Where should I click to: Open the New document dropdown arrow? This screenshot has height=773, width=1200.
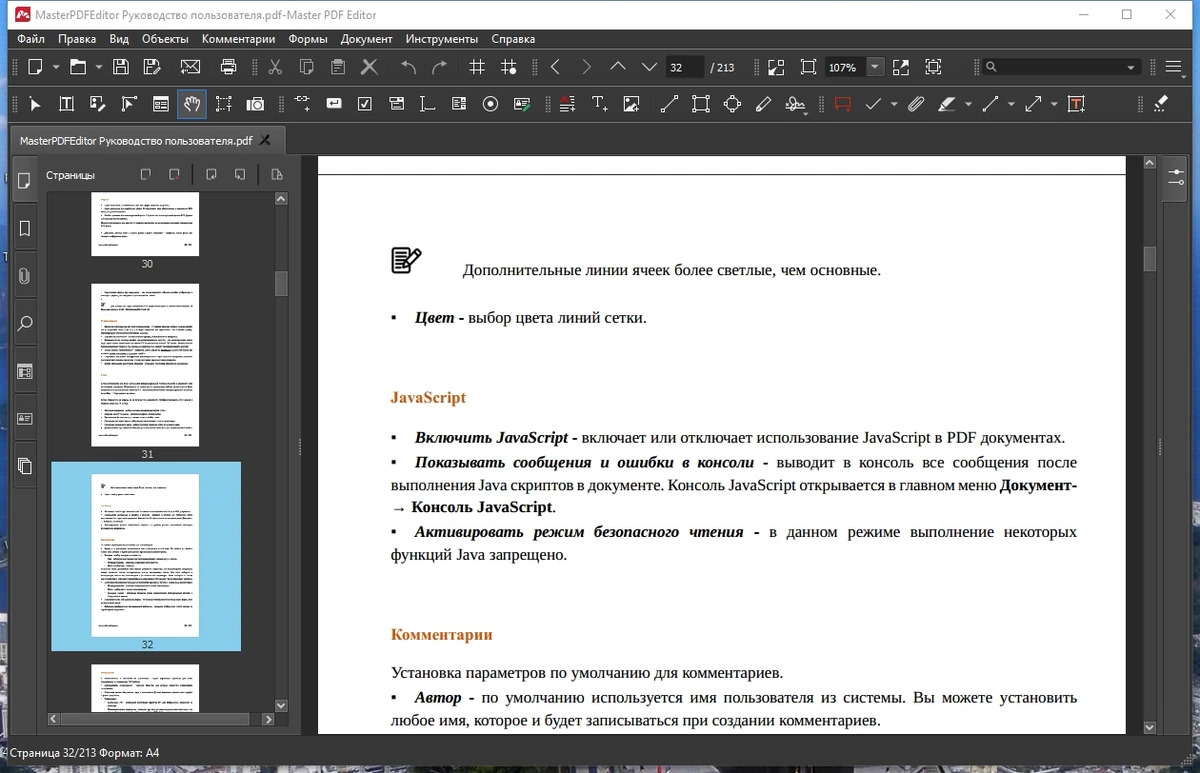(56, 67)
